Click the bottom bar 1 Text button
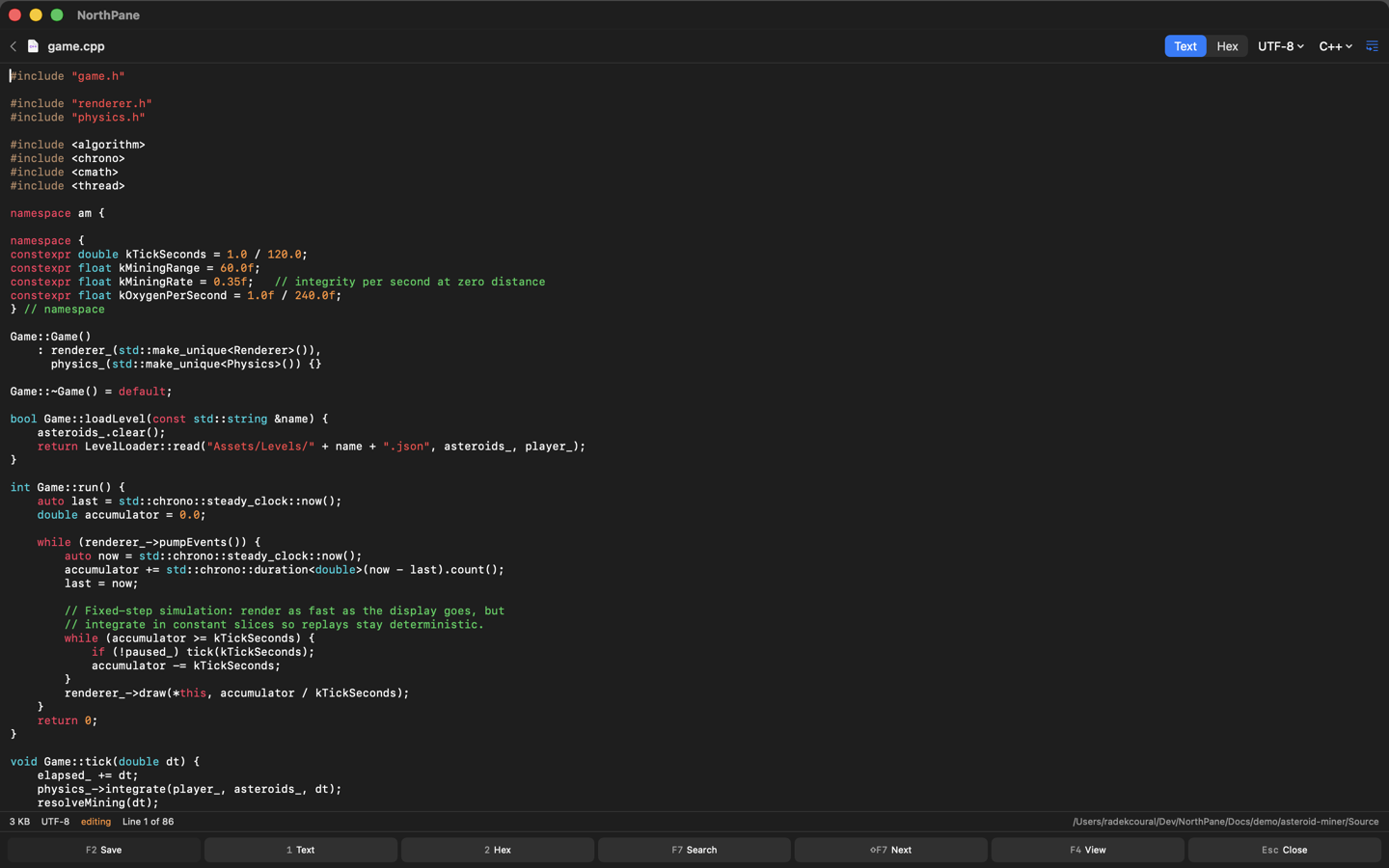 click(301, 850)
